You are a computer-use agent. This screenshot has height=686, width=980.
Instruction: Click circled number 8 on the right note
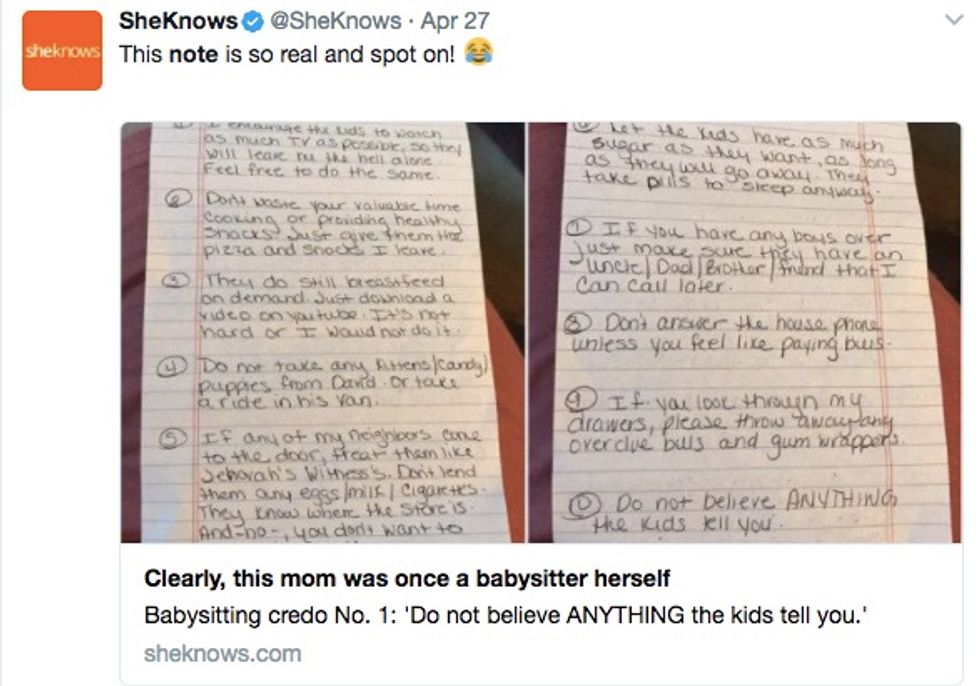click(x=578, y=323)
